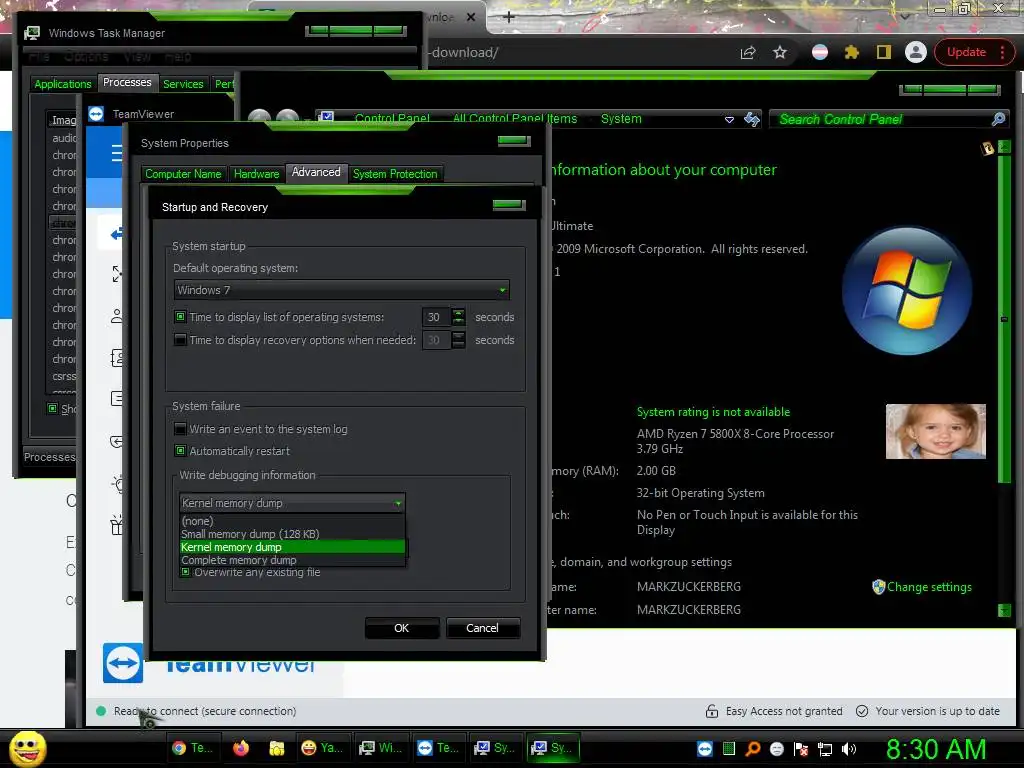This screenshot has height=768, width=1024.
Task: Disable Automatically restart checkbox
Action: [180, 451]
